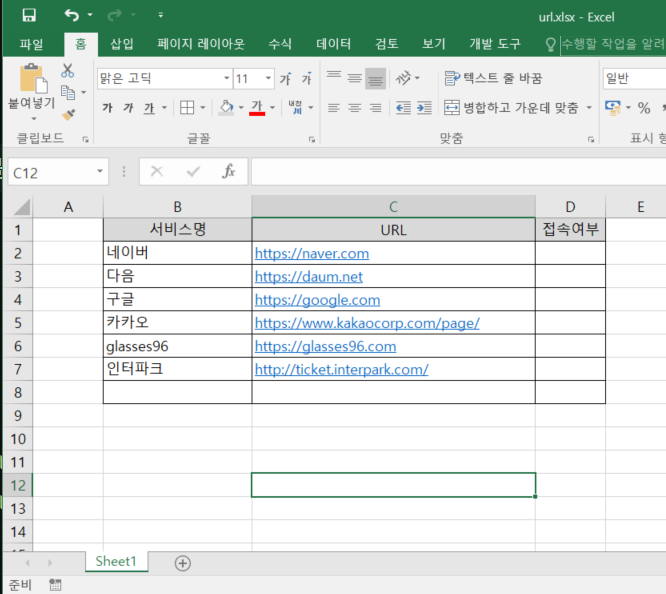The width and height of the screenshot is (666, 594).
Task: Click the text Orientation icon
Action: point(404,78)
